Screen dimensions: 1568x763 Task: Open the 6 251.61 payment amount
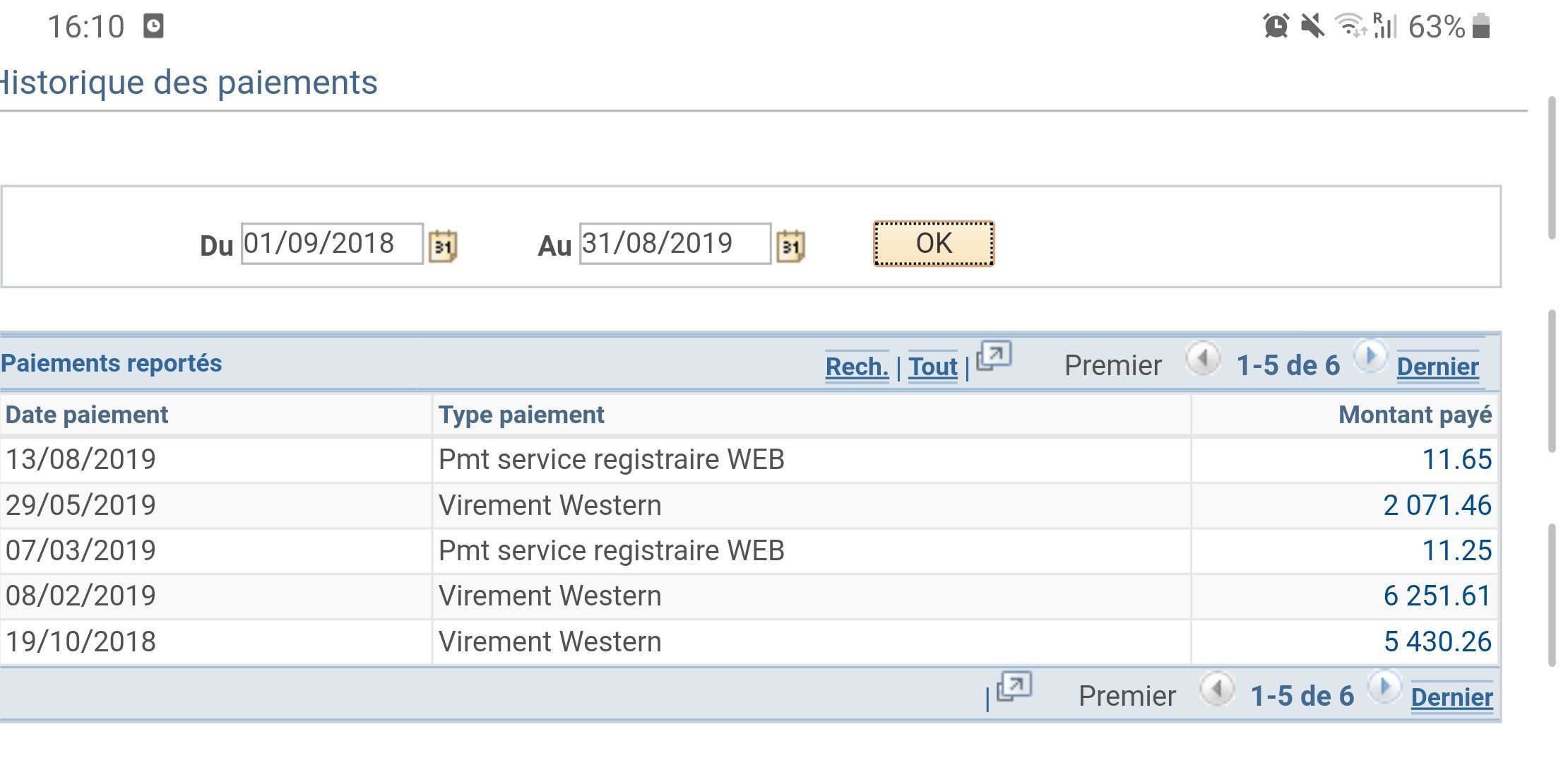(1437, 596)
